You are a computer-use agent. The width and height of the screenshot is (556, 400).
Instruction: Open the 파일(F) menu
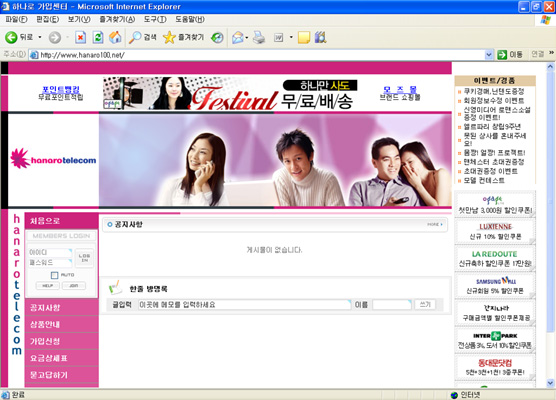(16, 20)
